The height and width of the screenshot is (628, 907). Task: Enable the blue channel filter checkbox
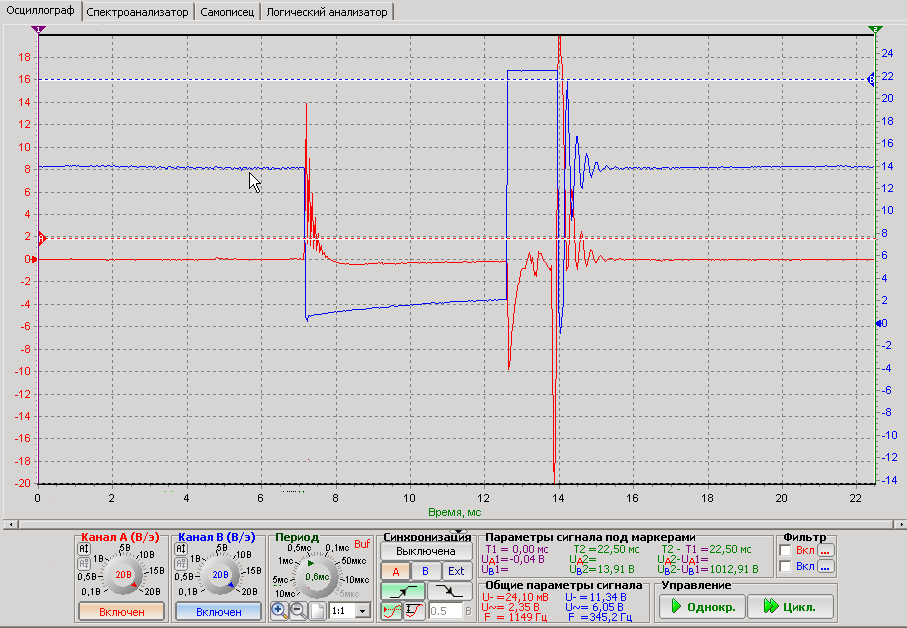(786, 567)
